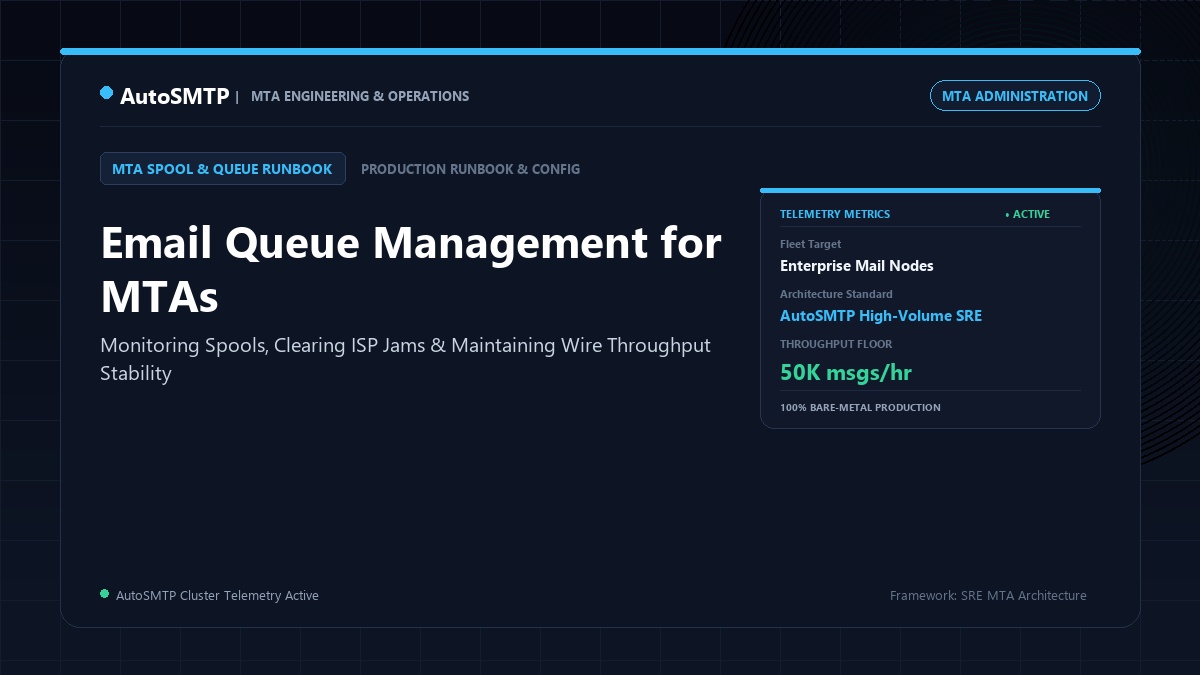Click AutoSMTP Cluster Telemetry Active text
The height and width of the screenshot is (675, 1200).
[x=217, y=596]
